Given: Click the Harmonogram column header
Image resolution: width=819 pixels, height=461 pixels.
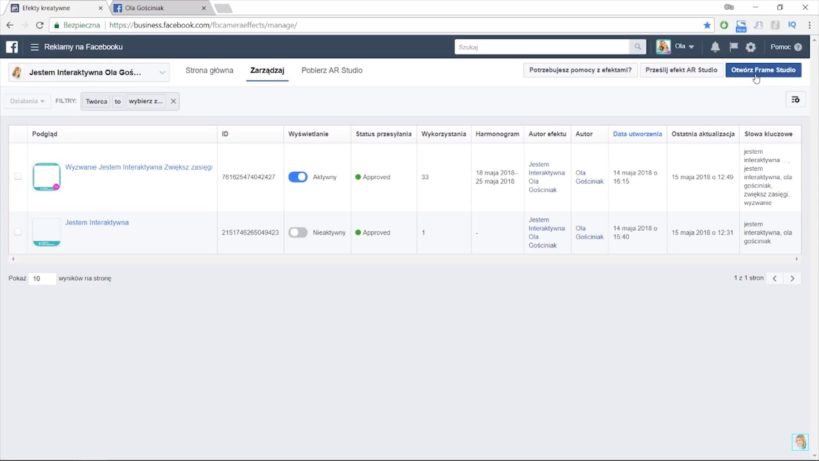Looking at the screenshot, I should point(497,134).
